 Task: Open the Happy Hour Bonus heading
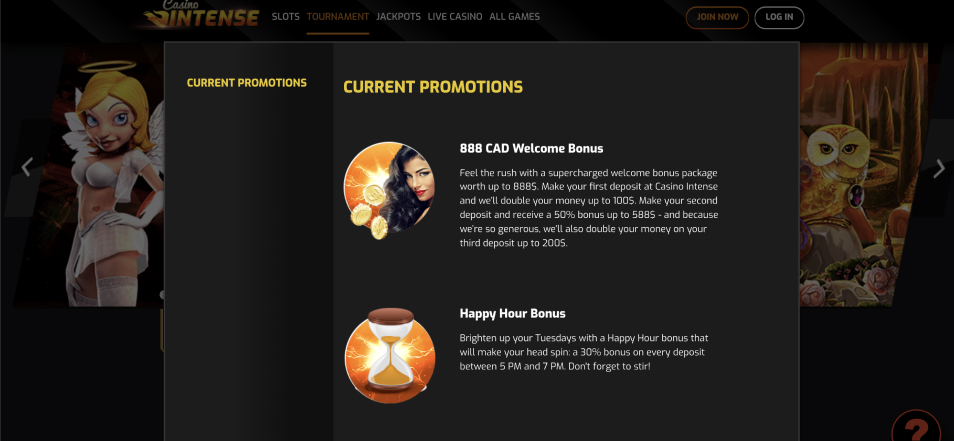point(513,314)
